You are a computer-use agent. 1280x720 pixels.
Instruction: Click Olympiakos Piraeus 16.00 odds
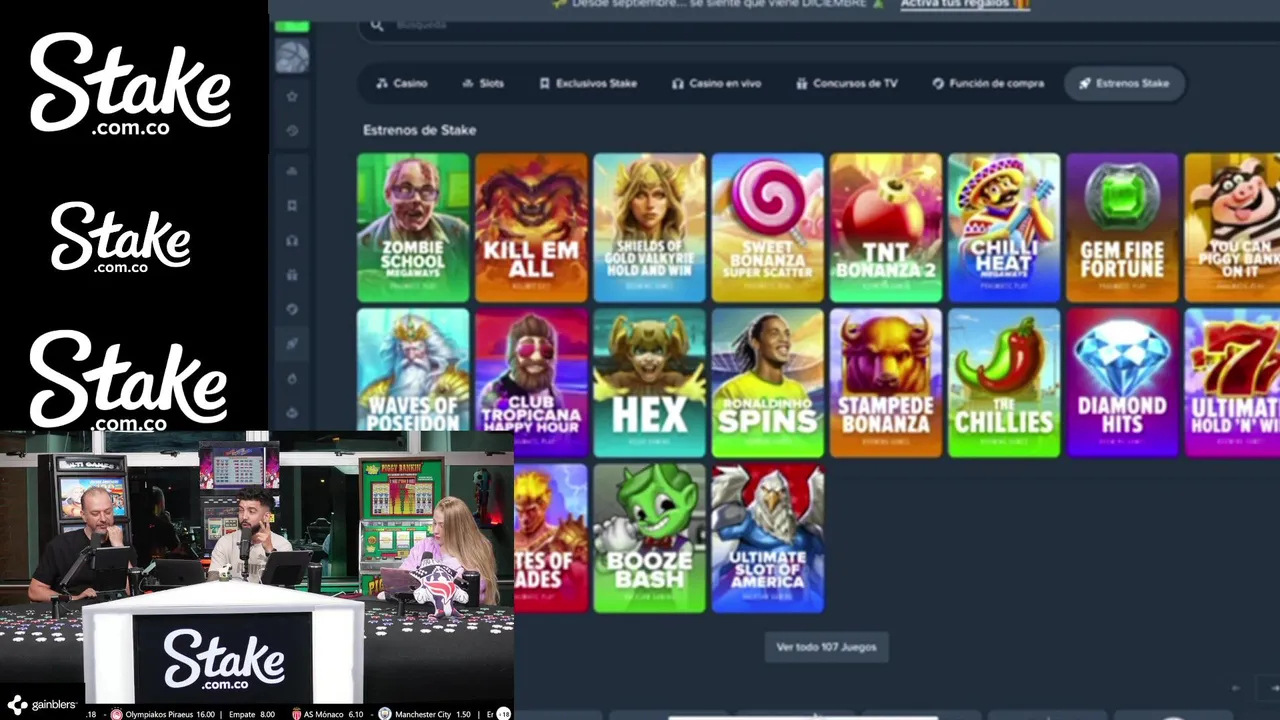point(163,714)
